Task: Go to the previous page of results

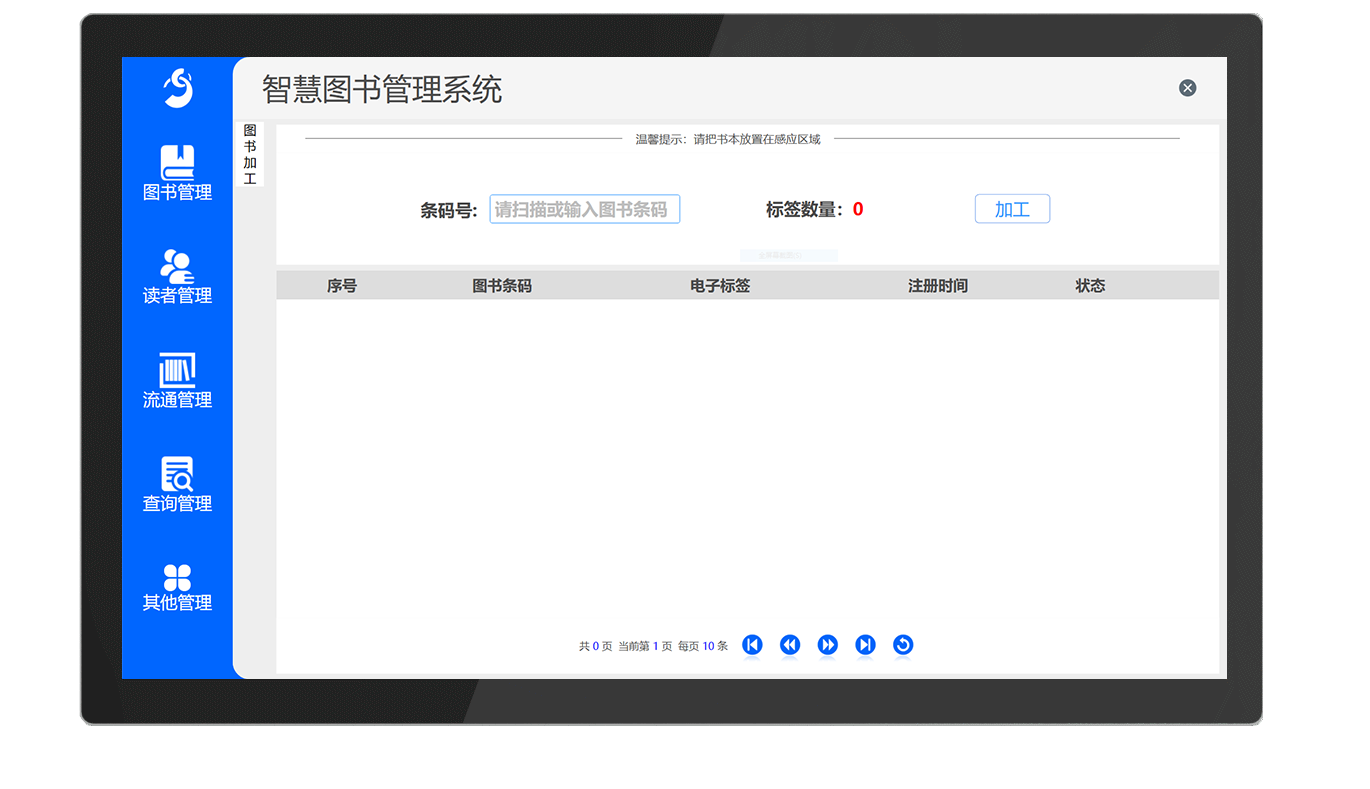Action: point(790,645)
